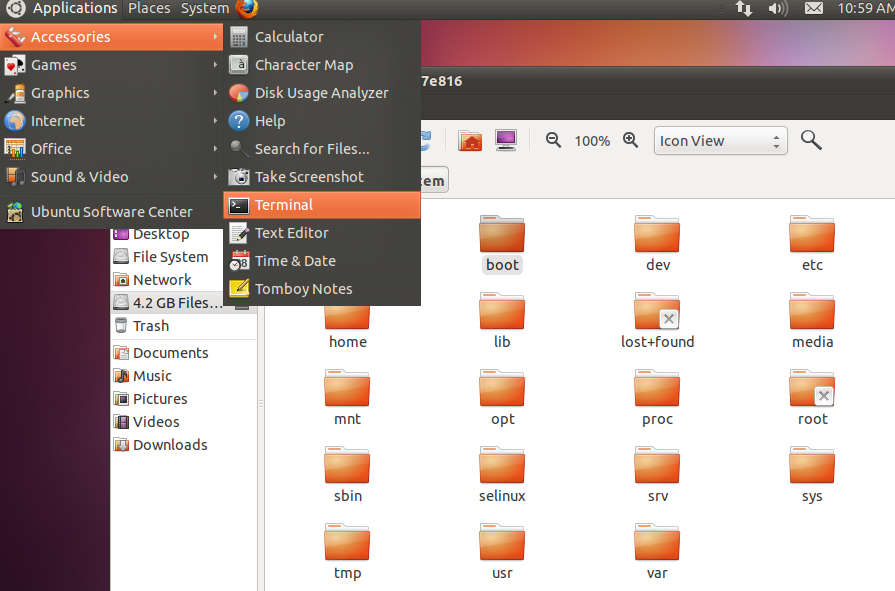Click the volume speaker icon
This screenshot has height=591, width=895.
[x=777, y=9]
